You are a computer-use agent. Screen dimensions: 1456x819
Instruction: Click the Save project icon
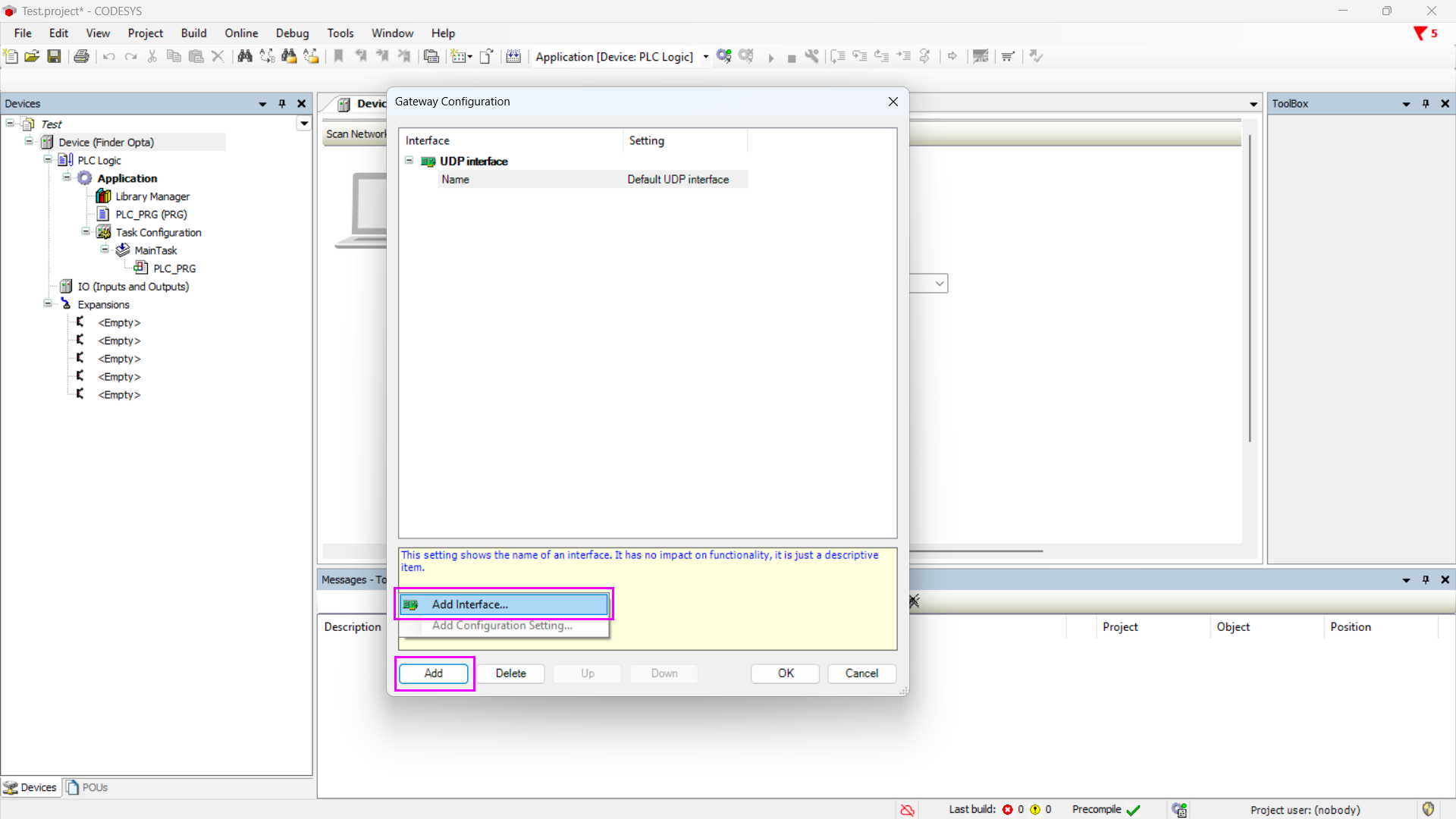[x=54, y=56]
